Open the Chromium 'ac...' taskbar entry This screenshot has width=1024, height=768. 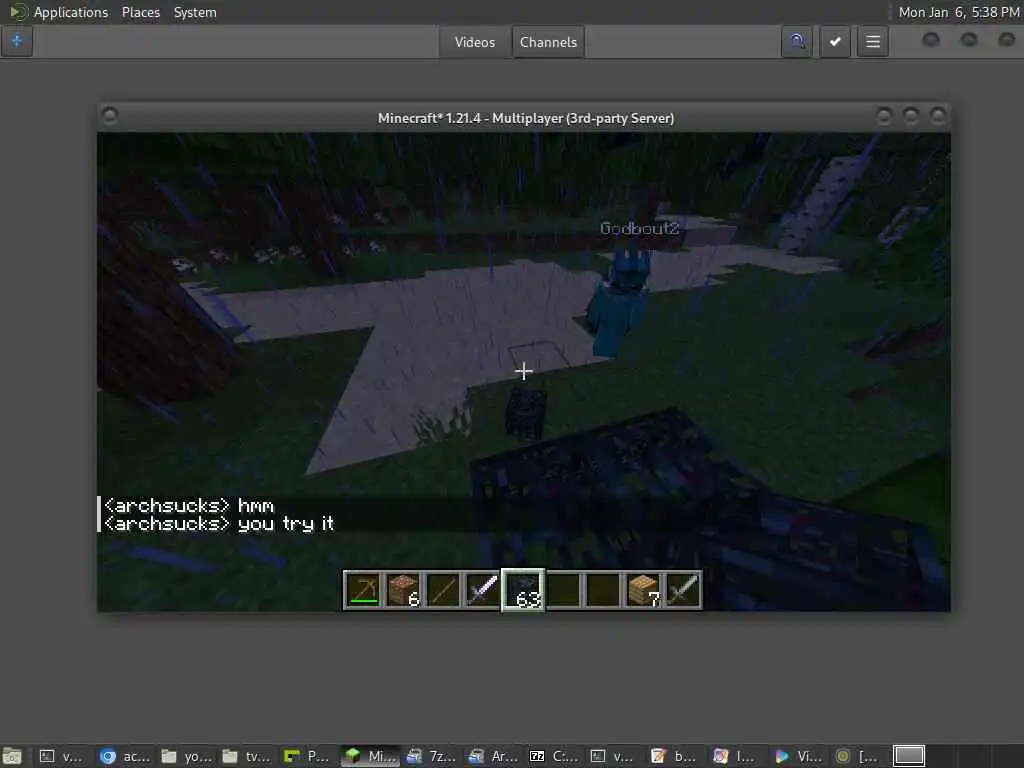[x=125, y=756]
